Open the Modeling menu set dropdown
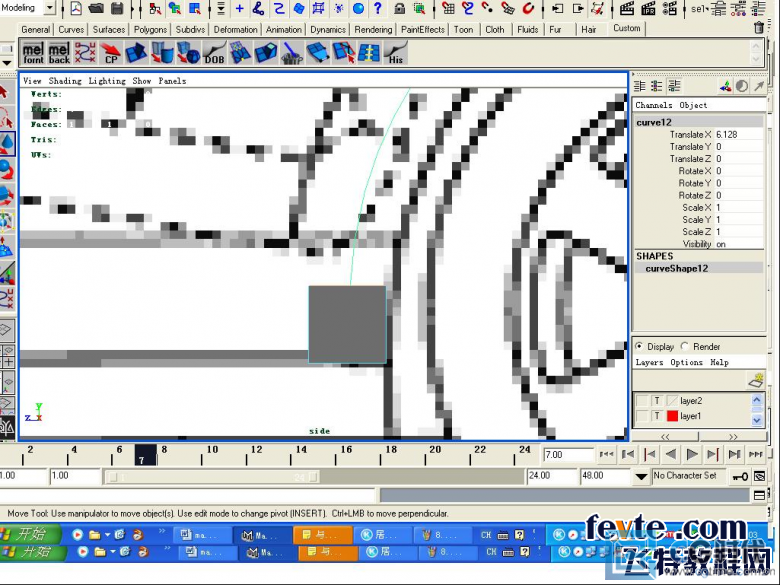Image resolution: width=780 pixels, height=585 pixels. 50,8
